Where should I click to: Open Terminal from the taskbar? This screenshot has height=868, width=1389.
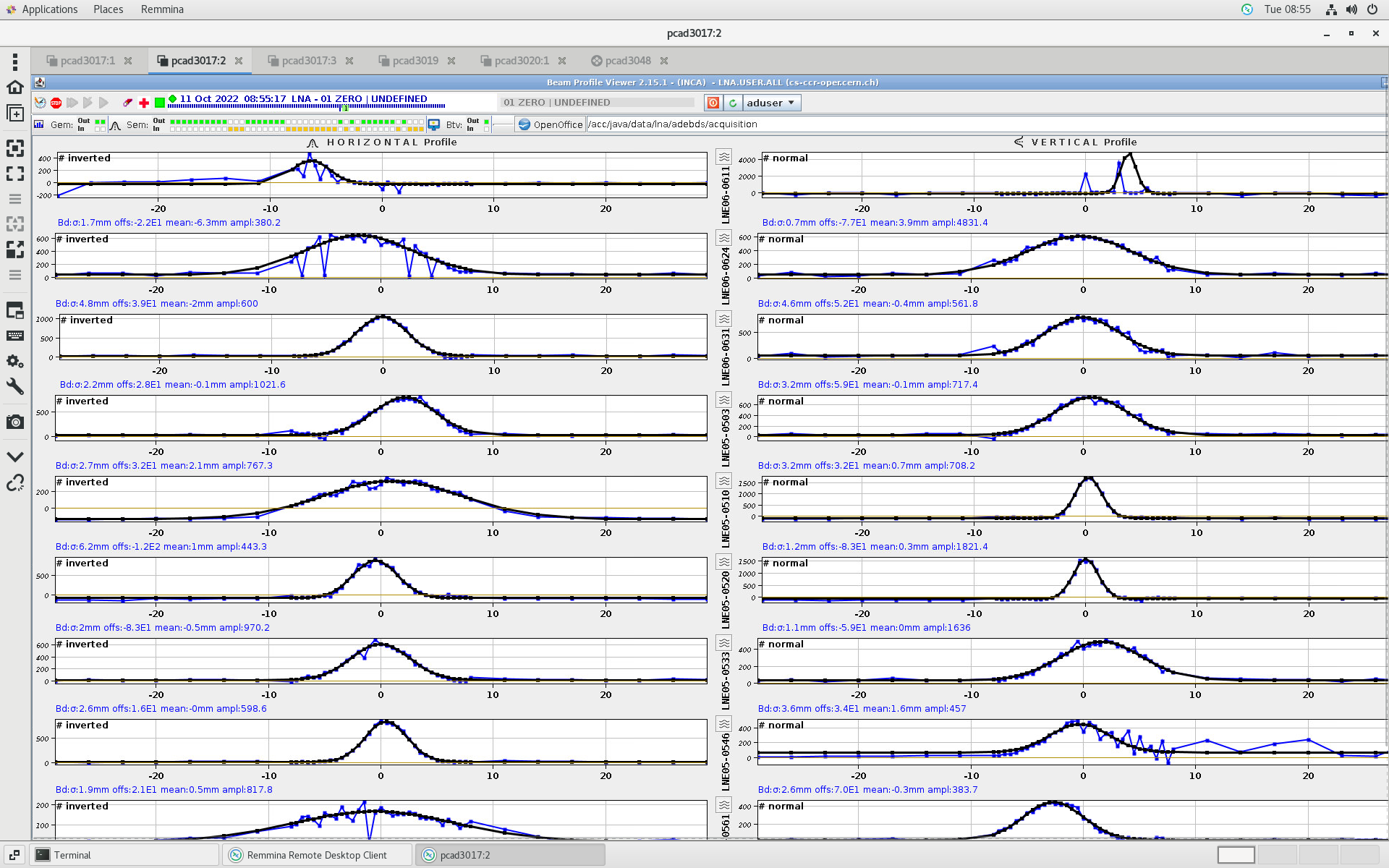pyautogui.click(x=72, y=855)
